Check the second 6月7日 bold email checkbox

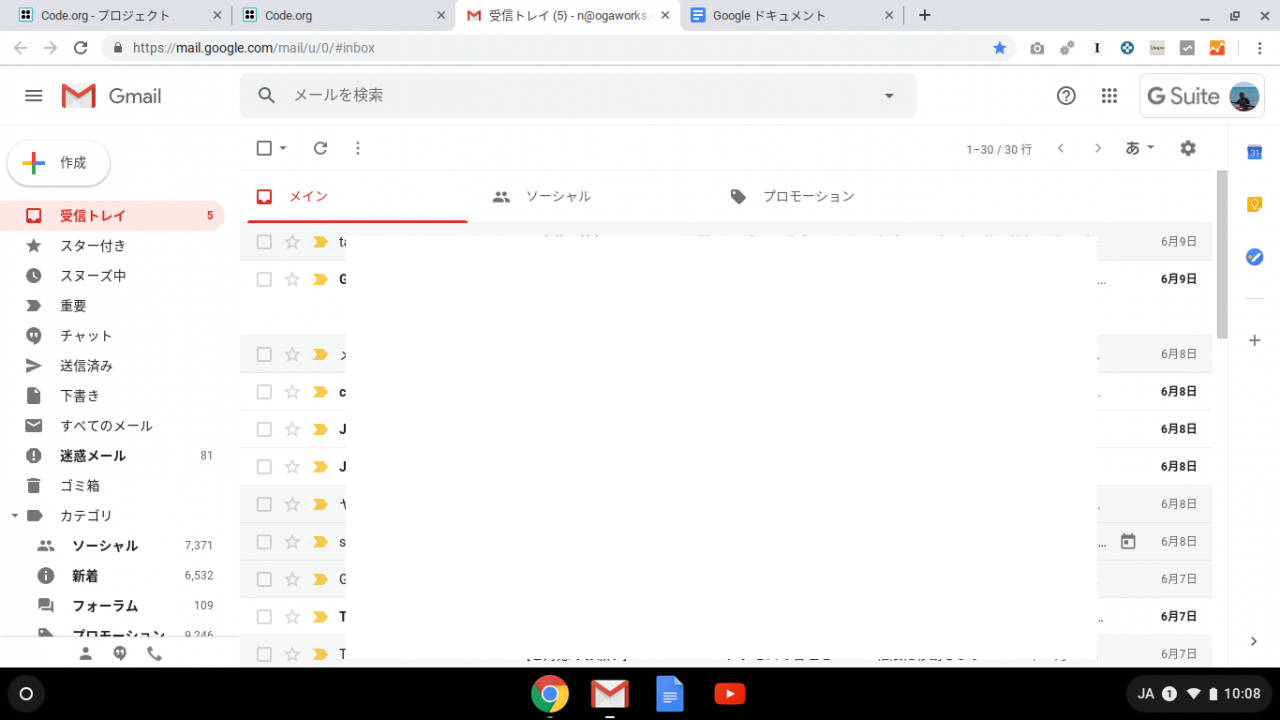264,617
